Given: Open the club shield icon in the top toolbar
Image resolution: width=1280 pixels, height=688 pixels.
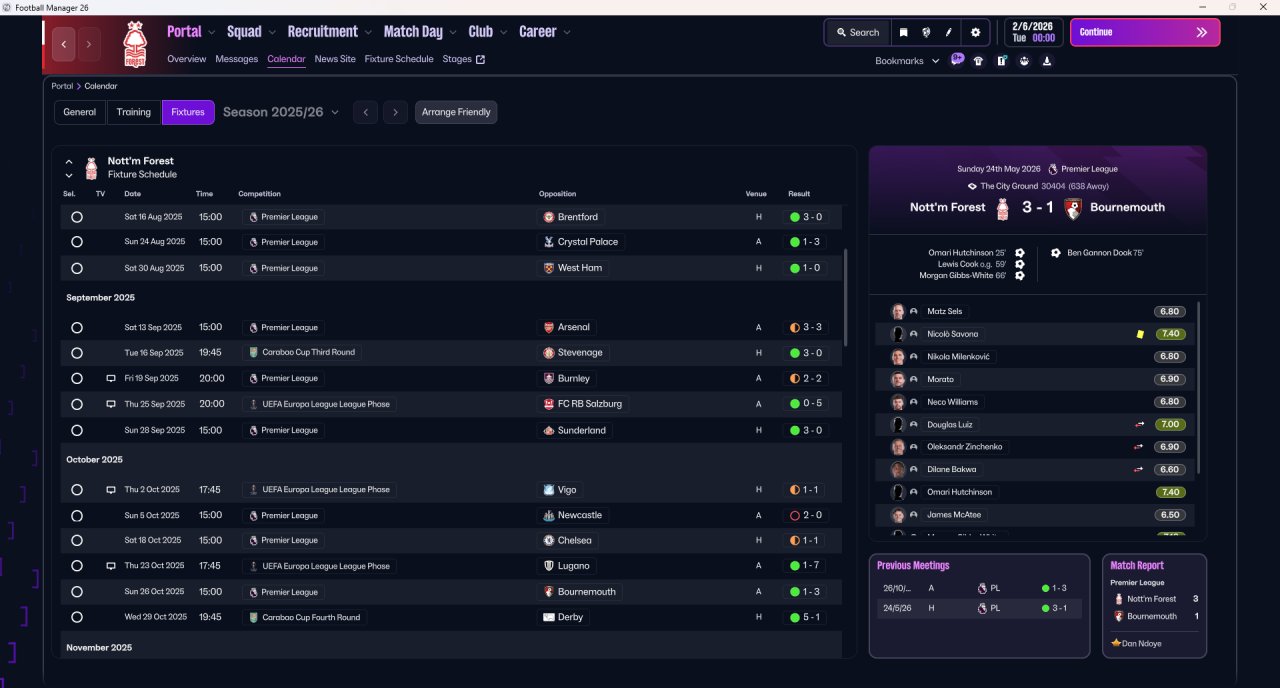Looking at the screenshot, I should click(x=927, y=32).
